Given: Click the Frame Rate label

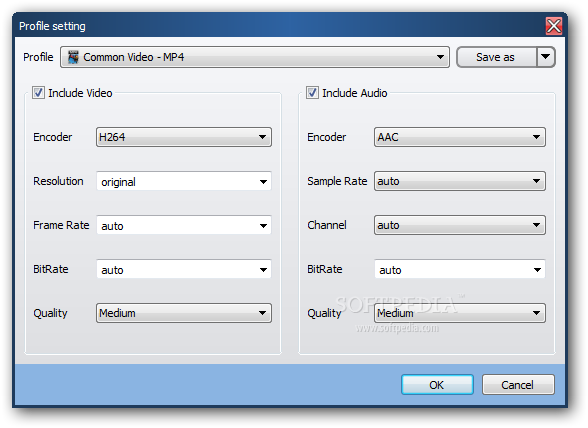Looking at the screenshot, I should point(61,225).
